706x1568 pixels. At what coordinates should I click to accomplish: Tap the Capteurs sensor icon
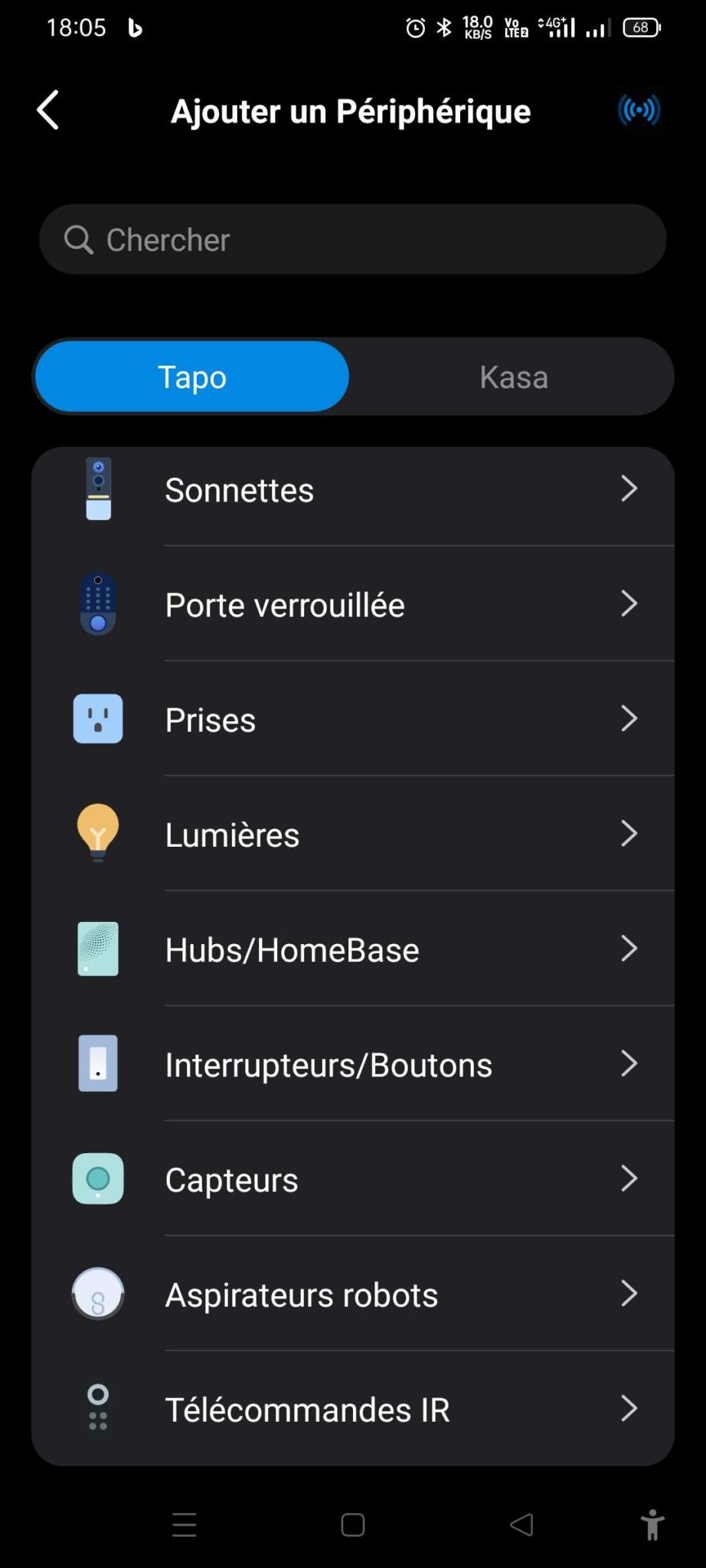[98, 1178]
